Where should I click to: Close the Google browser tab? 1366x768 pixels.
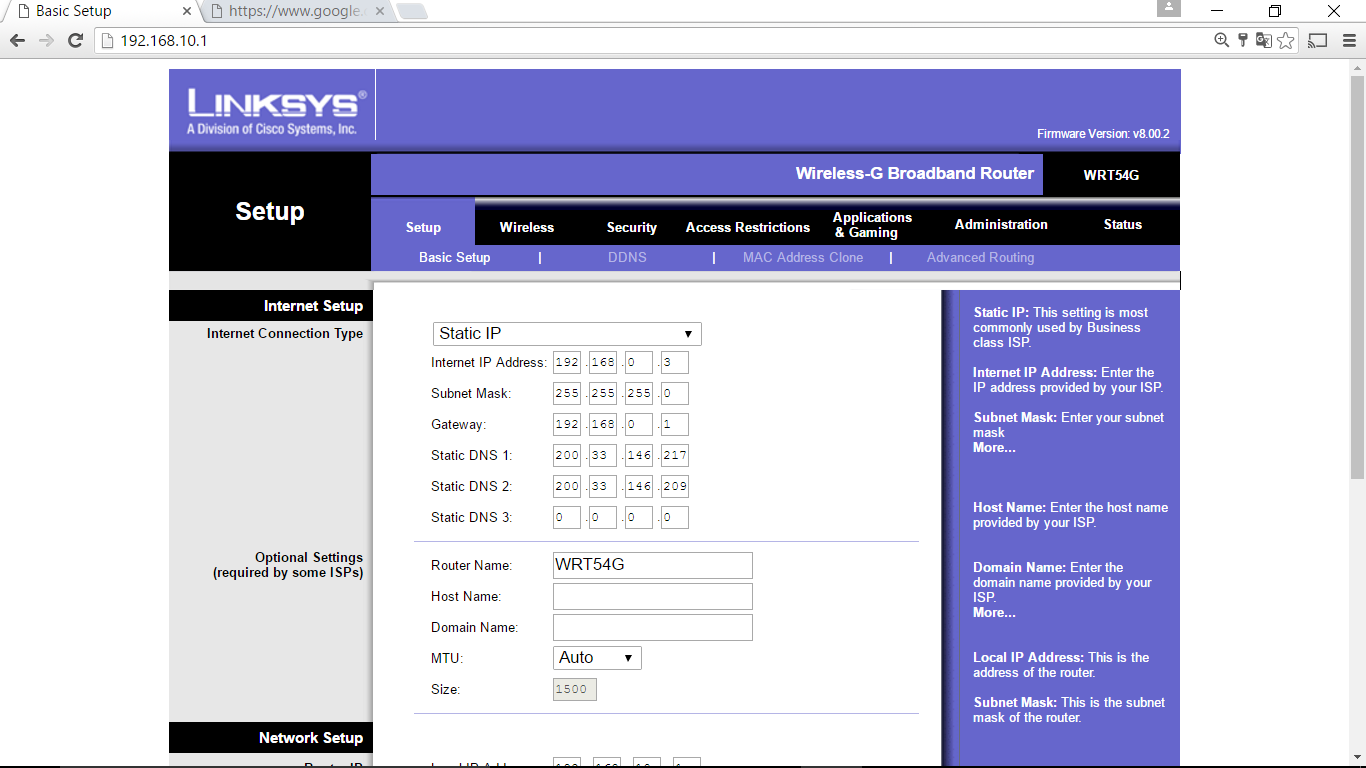point(379,11)
